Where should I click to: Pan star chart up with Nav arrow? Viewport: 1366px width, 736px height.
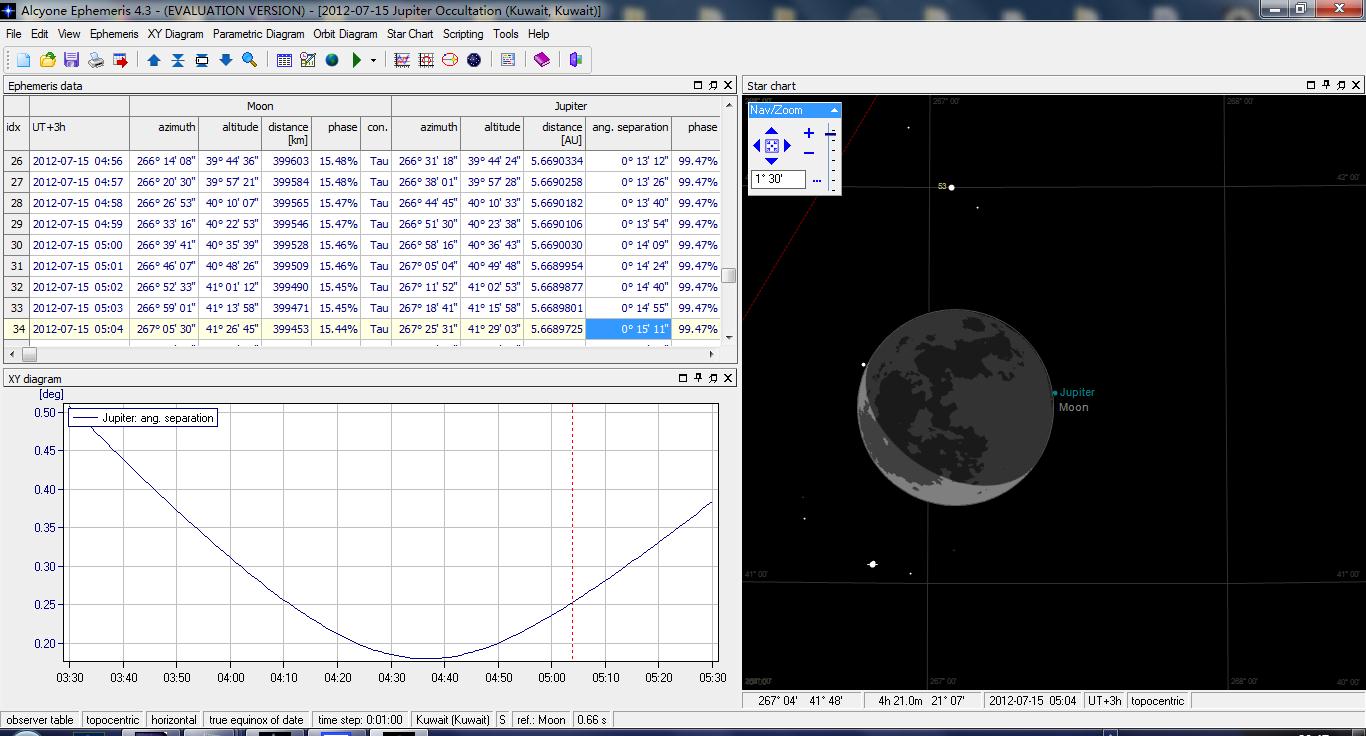pos(772,131)
